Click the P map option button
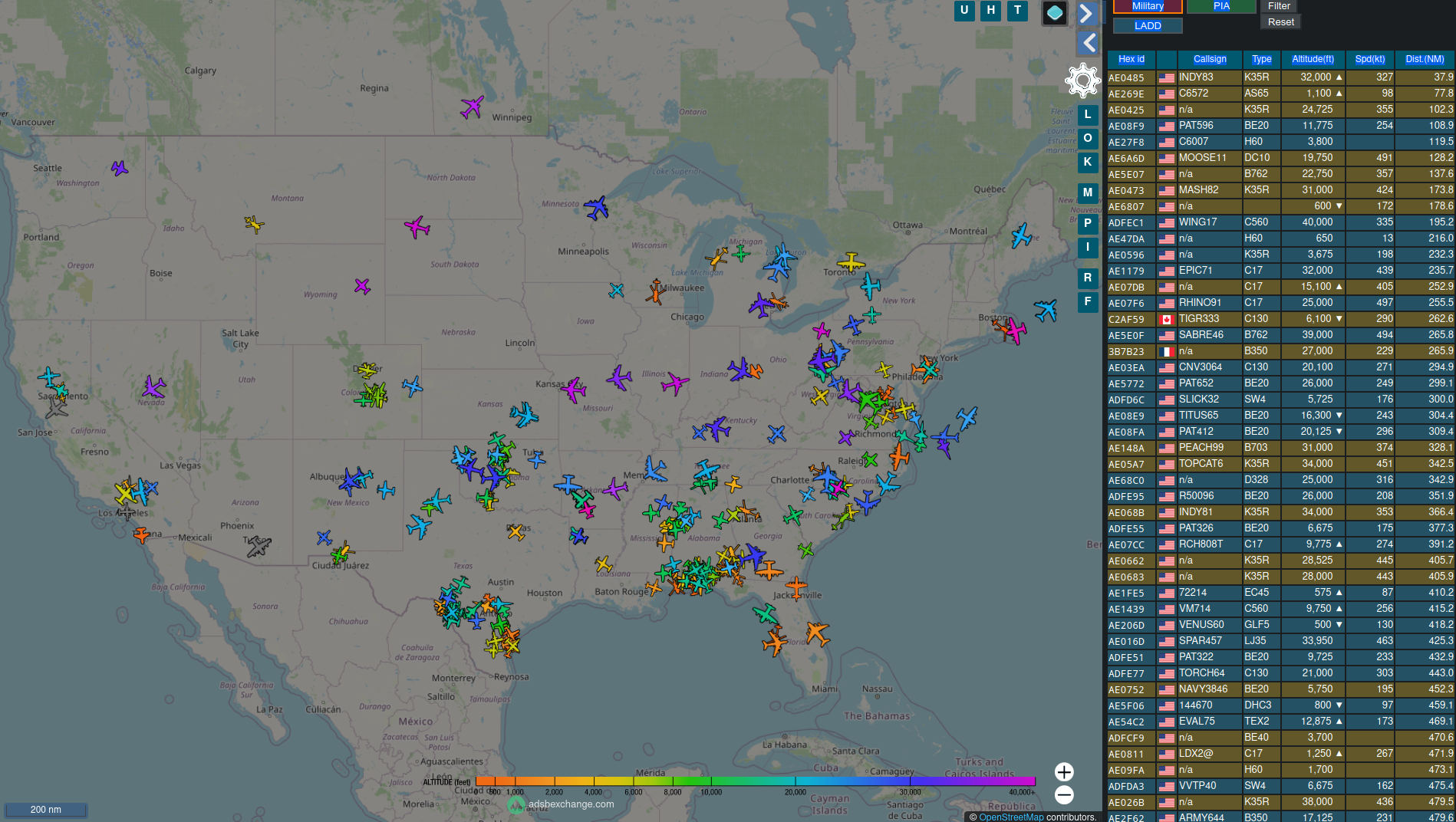The image size is (1456, 822). click(1088, 223)
